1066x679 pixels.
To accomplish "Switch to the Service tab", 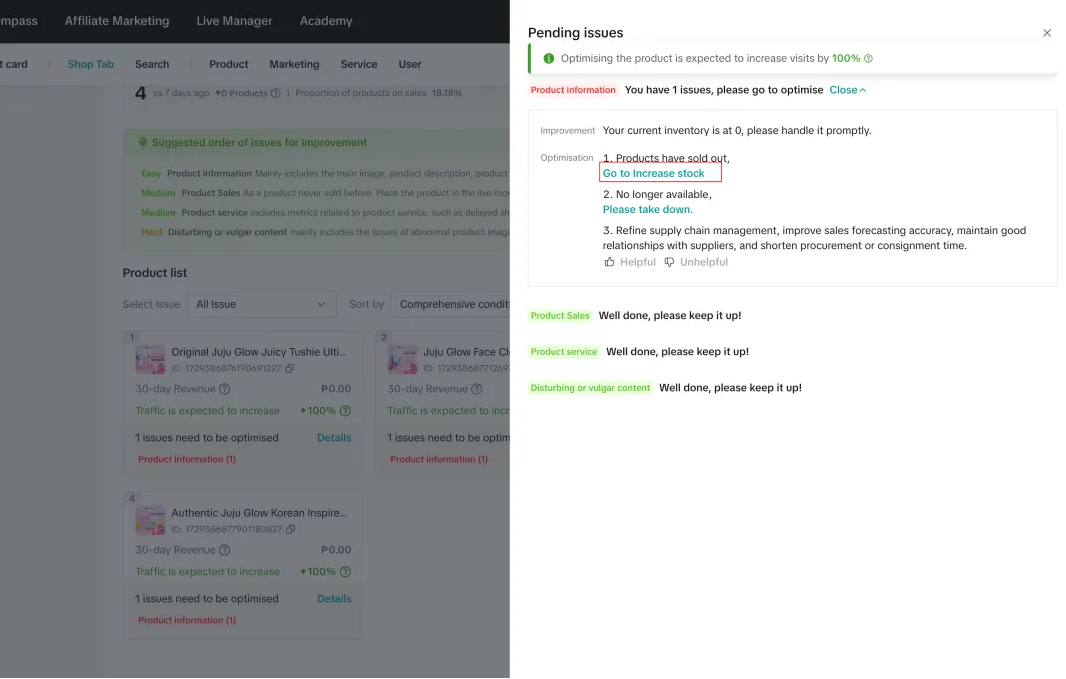I will tap(358, 64).
